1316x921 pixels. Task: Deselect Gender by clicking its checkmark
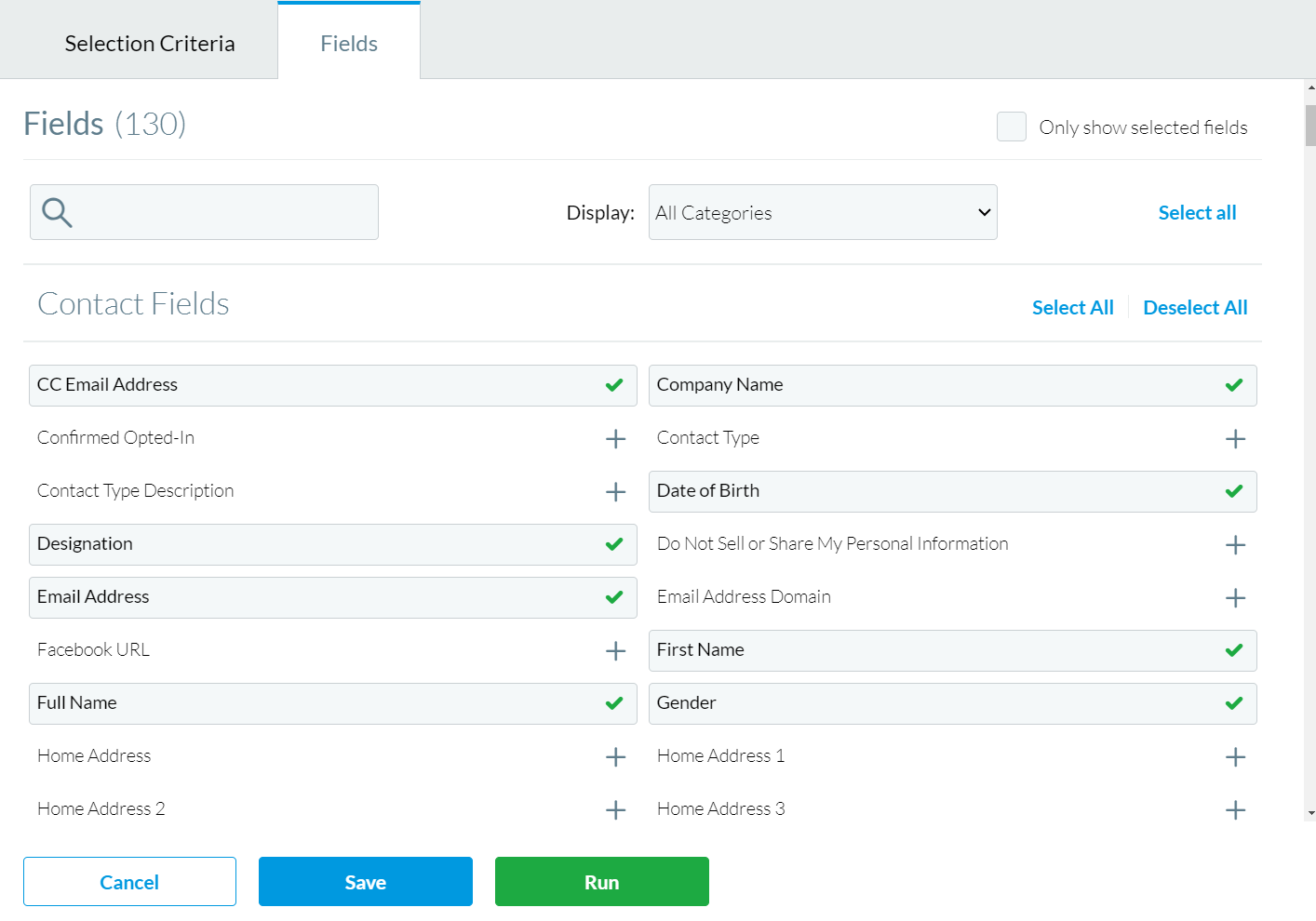pos(1234,703)
